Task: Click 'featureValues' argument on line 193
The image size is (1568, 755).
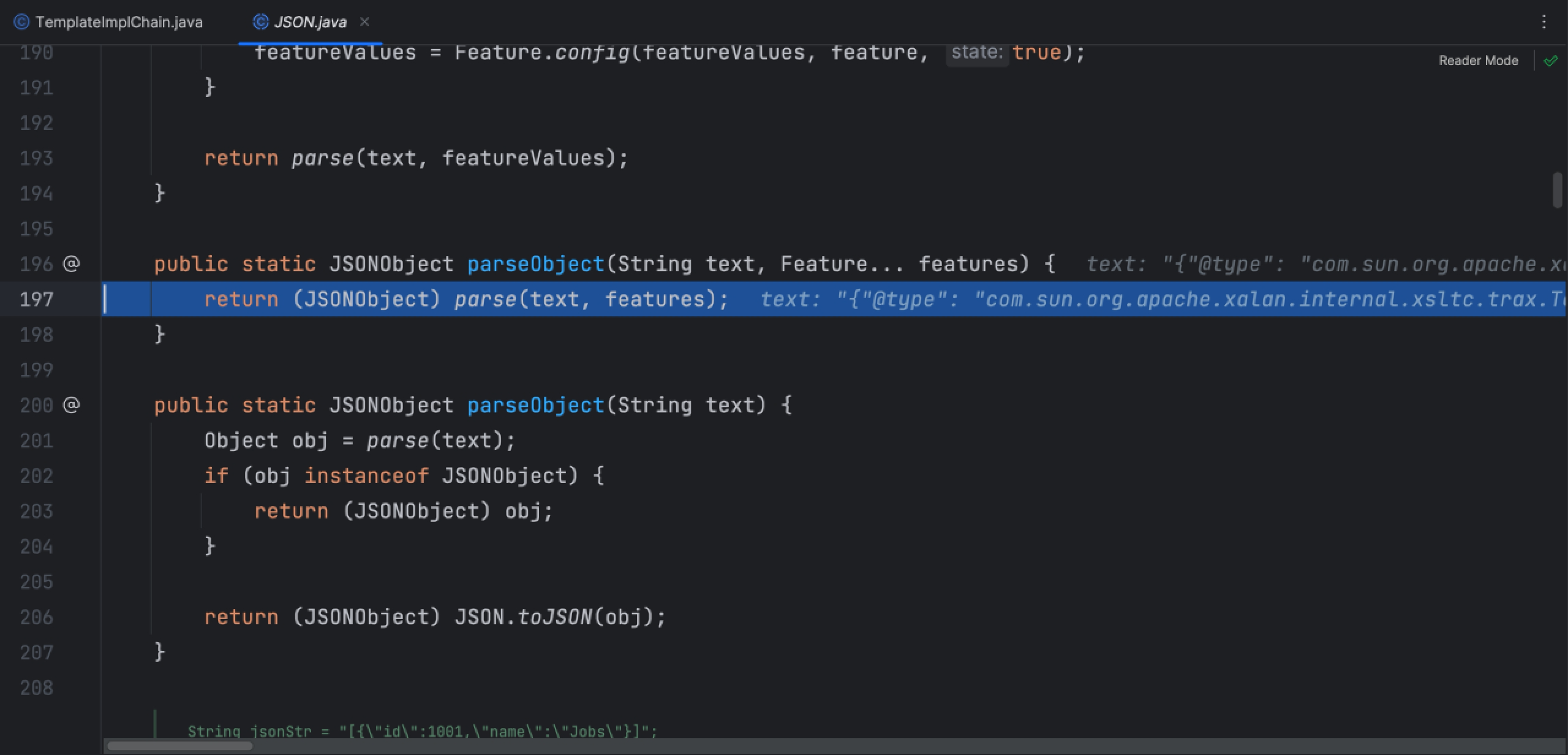Action: [524, 158]
